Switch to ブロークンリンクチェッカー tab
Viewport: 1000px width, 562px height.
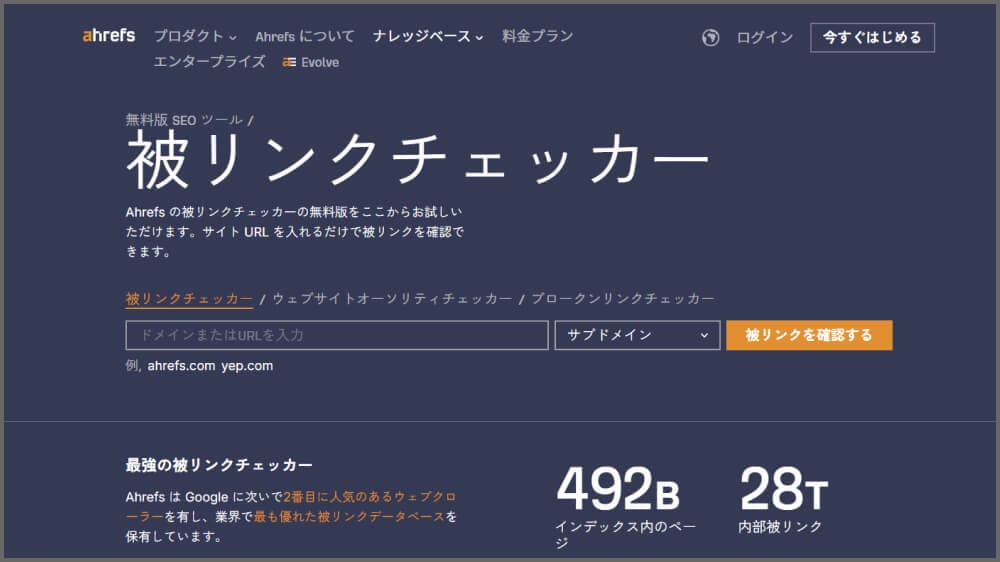[623, 299]
